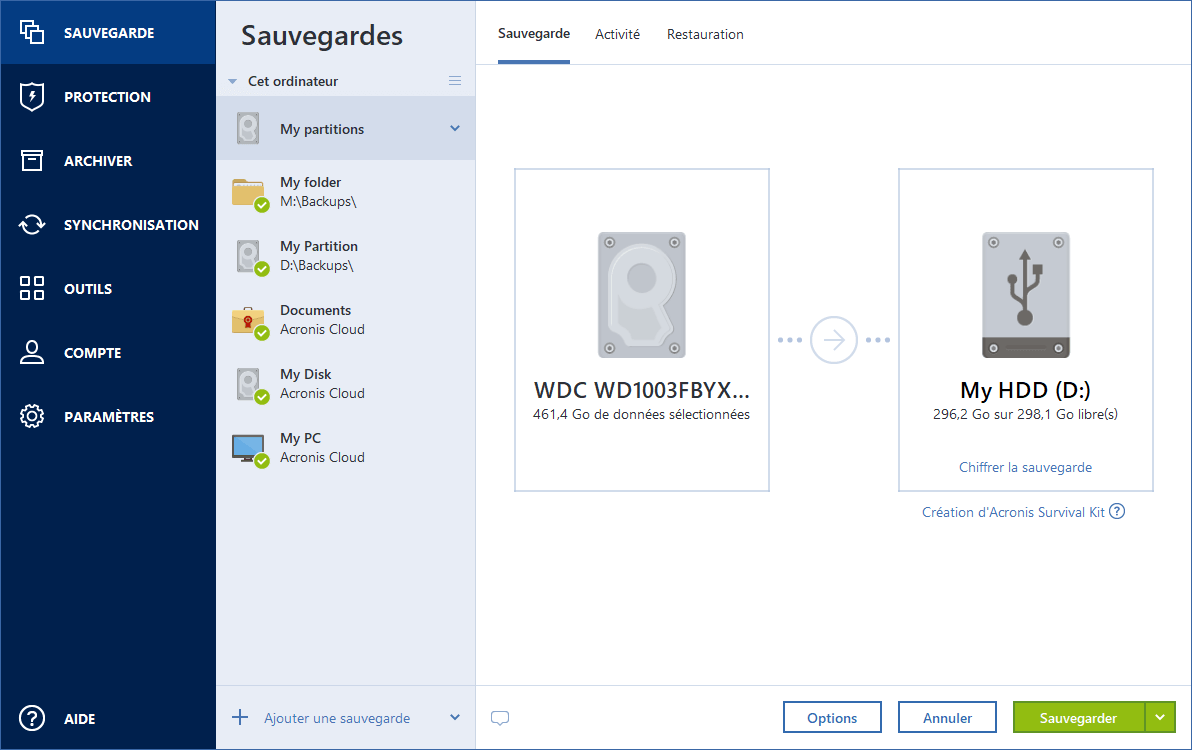Switch to the Sauvegarde tab
Image resolution: width=1192 pixels, height=750 pixels.
[x=534, y=33]
